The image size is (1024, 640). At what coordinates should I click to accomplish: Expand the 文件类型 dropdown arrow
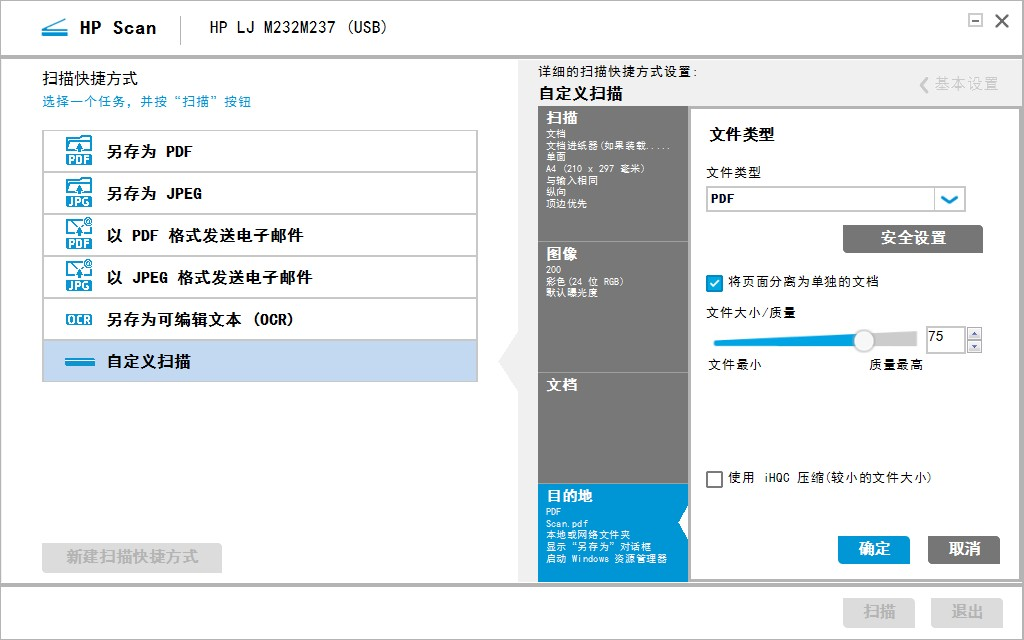[x=950, y=199]
